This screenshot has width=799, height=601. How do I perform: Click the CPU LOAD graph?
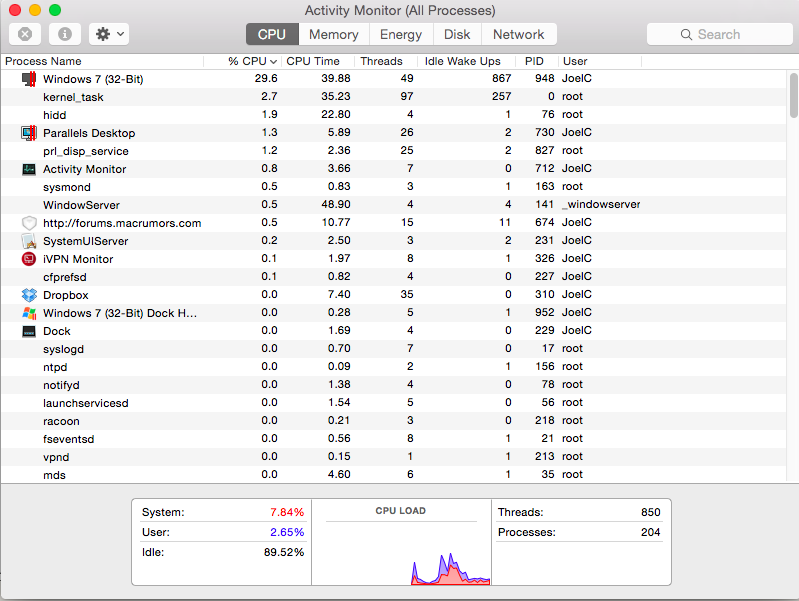click(401, 553)
